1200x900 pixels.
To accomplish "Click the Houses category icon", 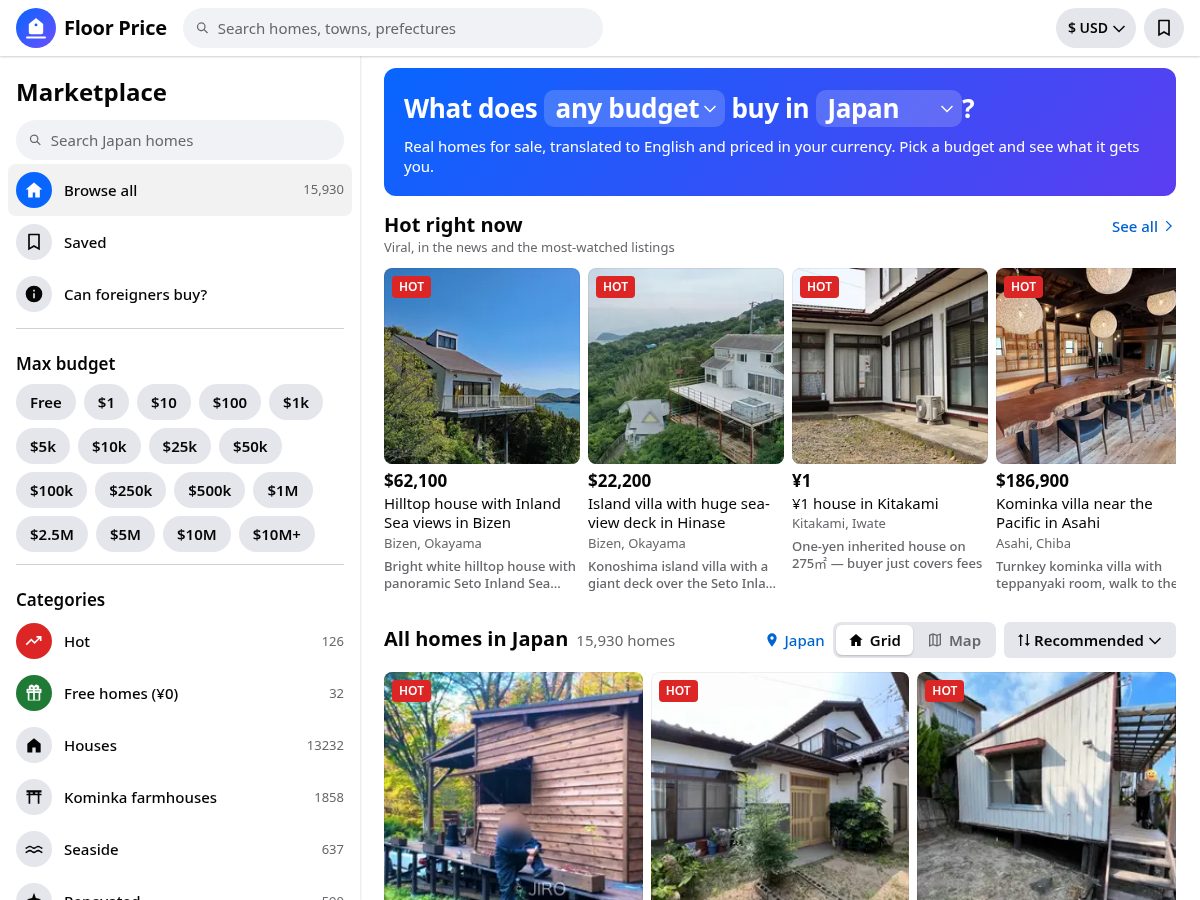I will 34,745.
